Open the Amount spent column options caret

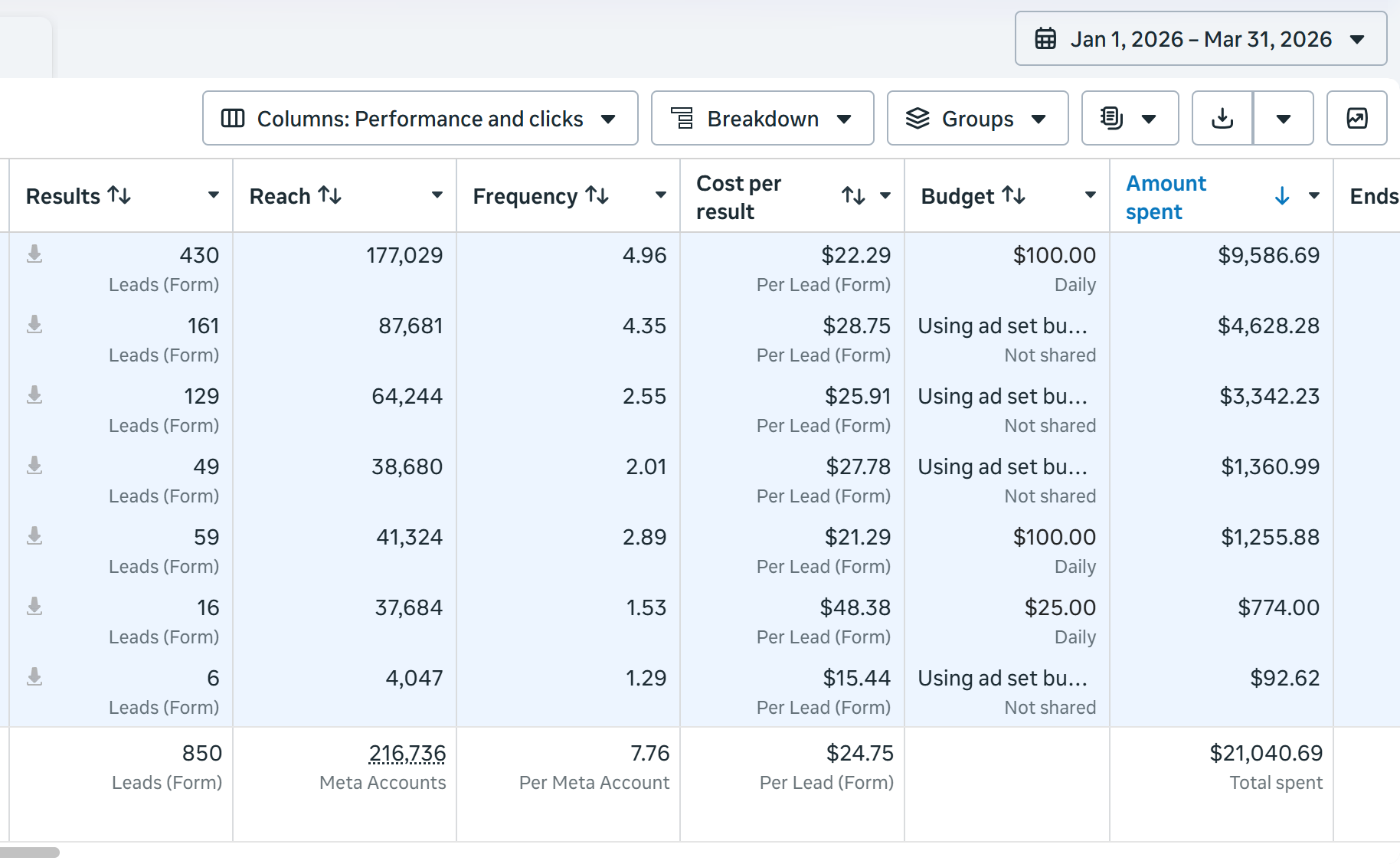1314,195
